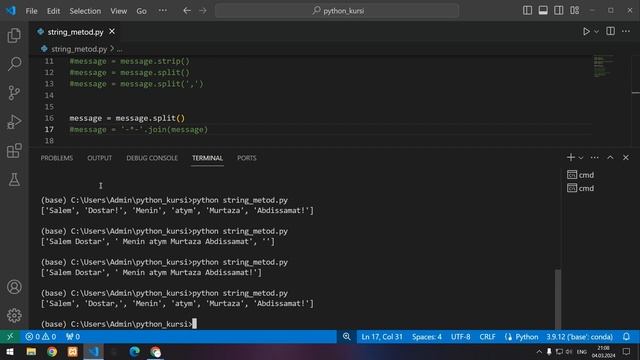The width and height of the screenshot is (640, 360).
Task: Open Microsoft Edge from the taskbar
Action: pos(134,352)
